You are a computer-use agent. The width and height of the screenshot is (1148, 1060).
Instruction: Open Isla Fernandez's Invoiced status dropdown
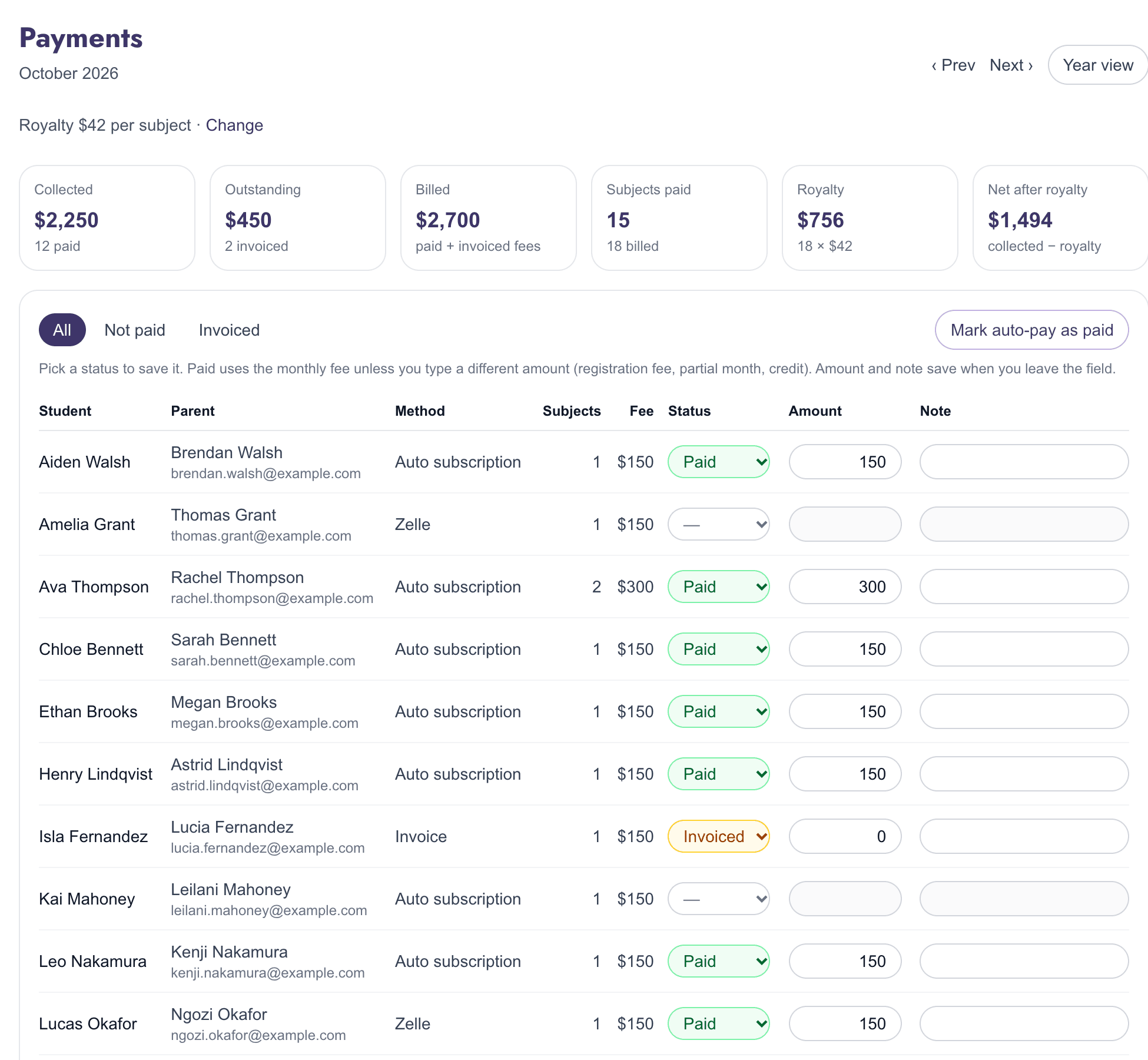(x=718, y=836)
